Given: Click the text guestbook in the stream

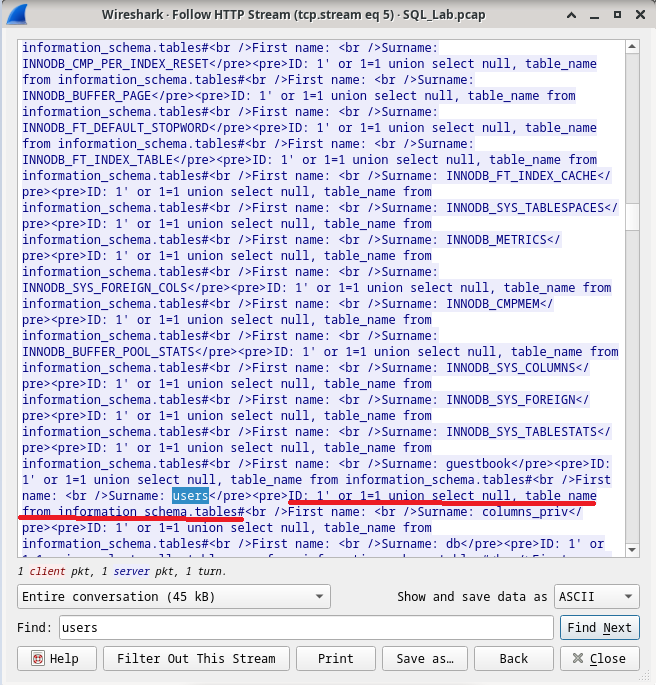Looking at the screenshot, I should click(478, 464).
